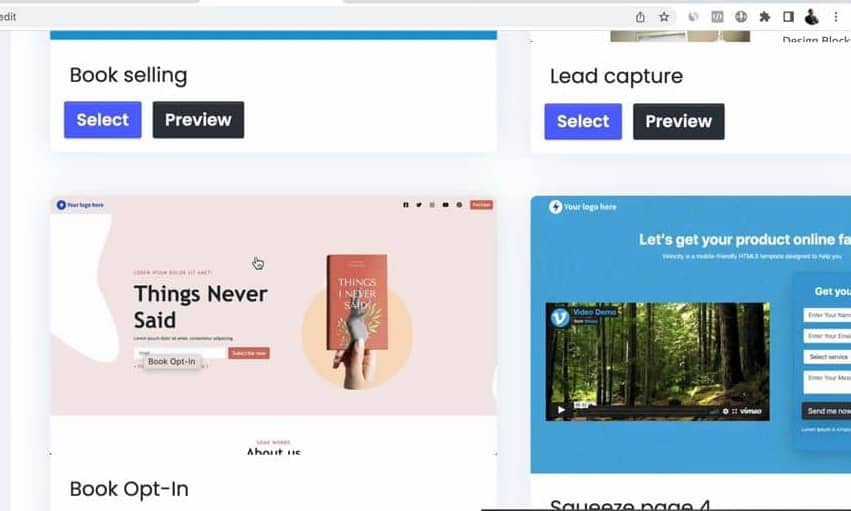Image resolution: width=851 pixels, height=511 pixels.
Task: Play the Vimeo video demo
Action: [561, 410]
